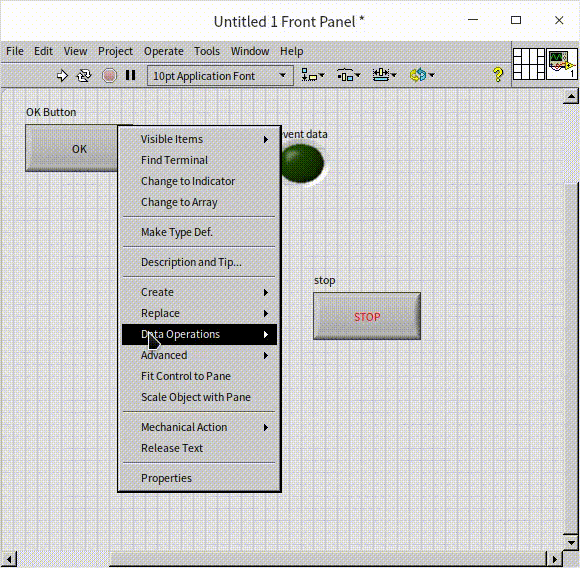Open the Align Objects tool
Viewport: 580px width, 568px height.
pos(313,75)
